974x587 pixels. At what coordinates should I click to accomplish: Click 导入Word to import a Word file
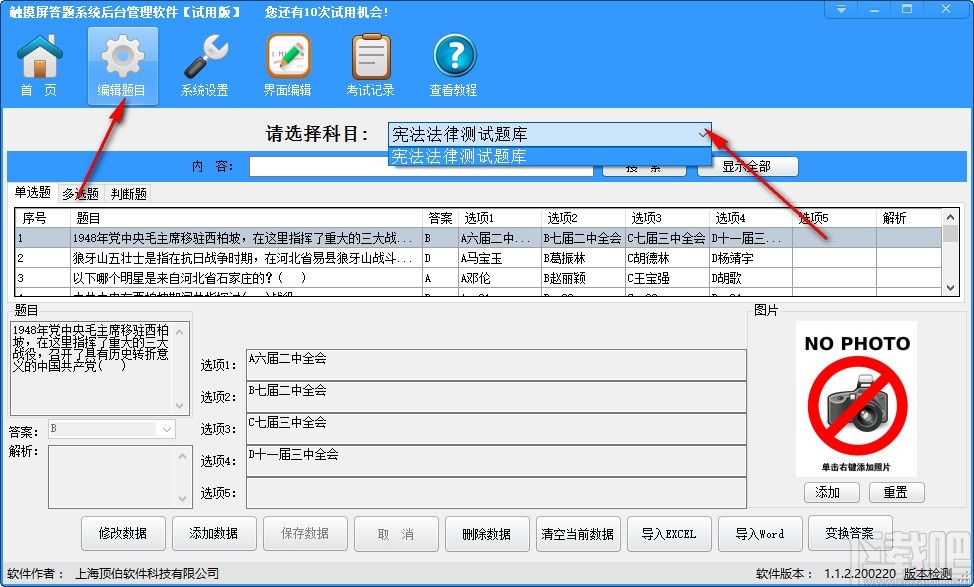760,533
